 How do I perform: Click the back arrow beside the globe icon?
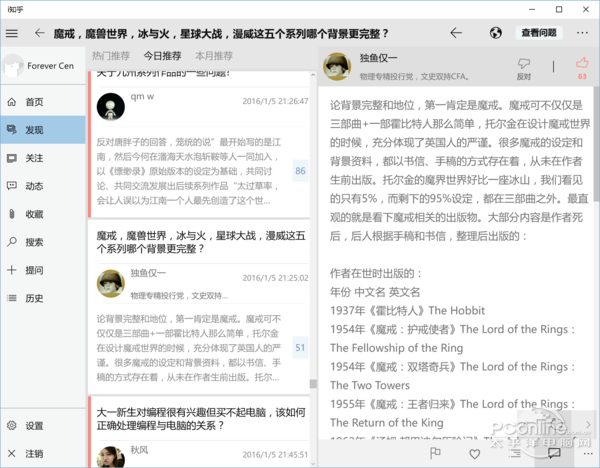coord(456,33)
